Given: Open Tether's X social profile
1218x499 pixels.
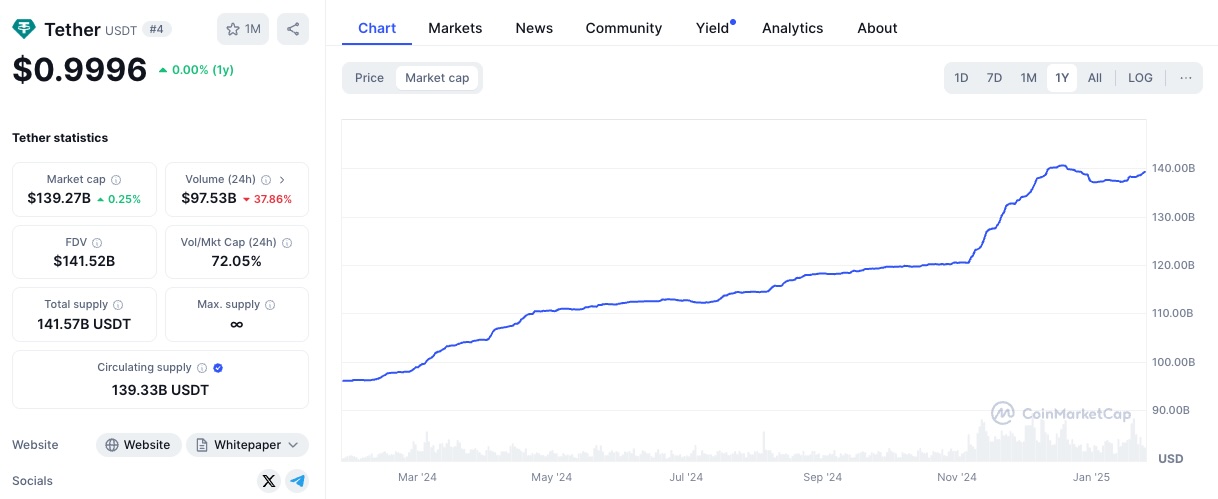Looking at the screenshot, I should 268,481.
